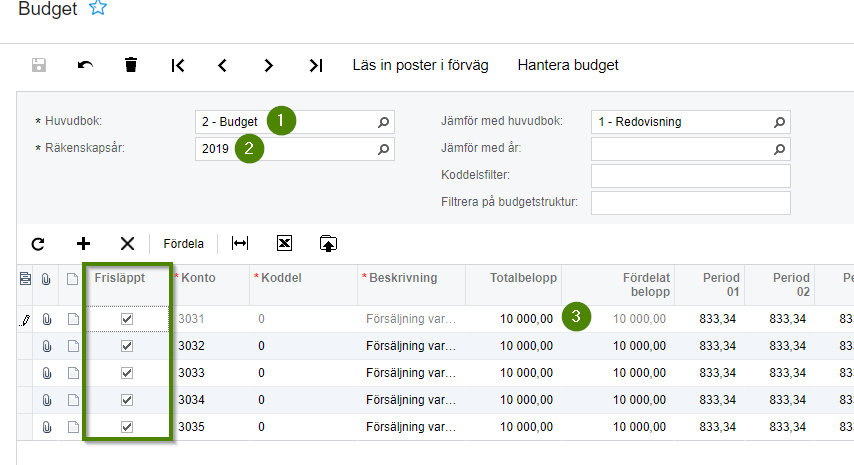Open the Hantera budget menu

[x=567, y=65]
